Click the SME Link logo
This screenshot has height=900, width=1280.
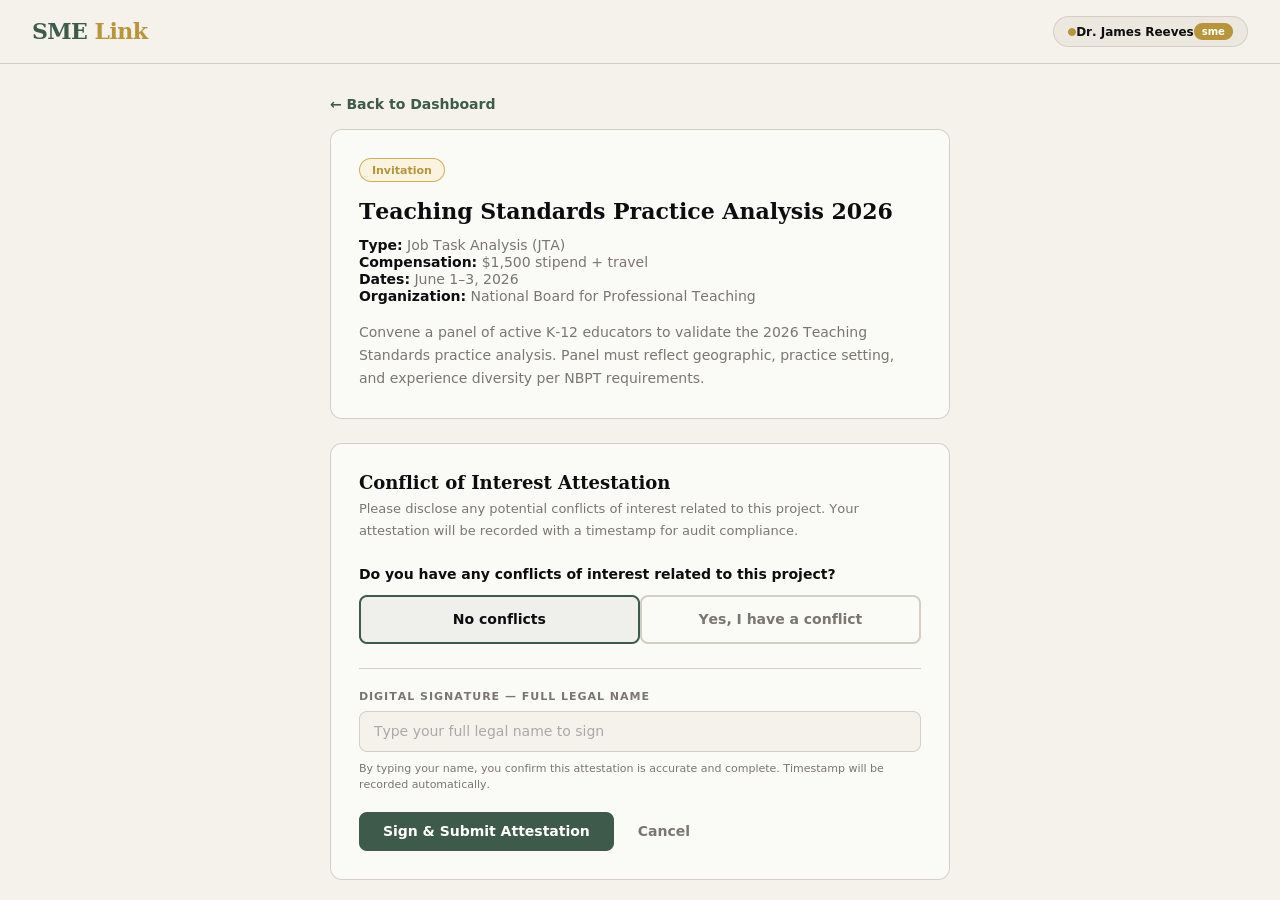(x=90, y=32)
